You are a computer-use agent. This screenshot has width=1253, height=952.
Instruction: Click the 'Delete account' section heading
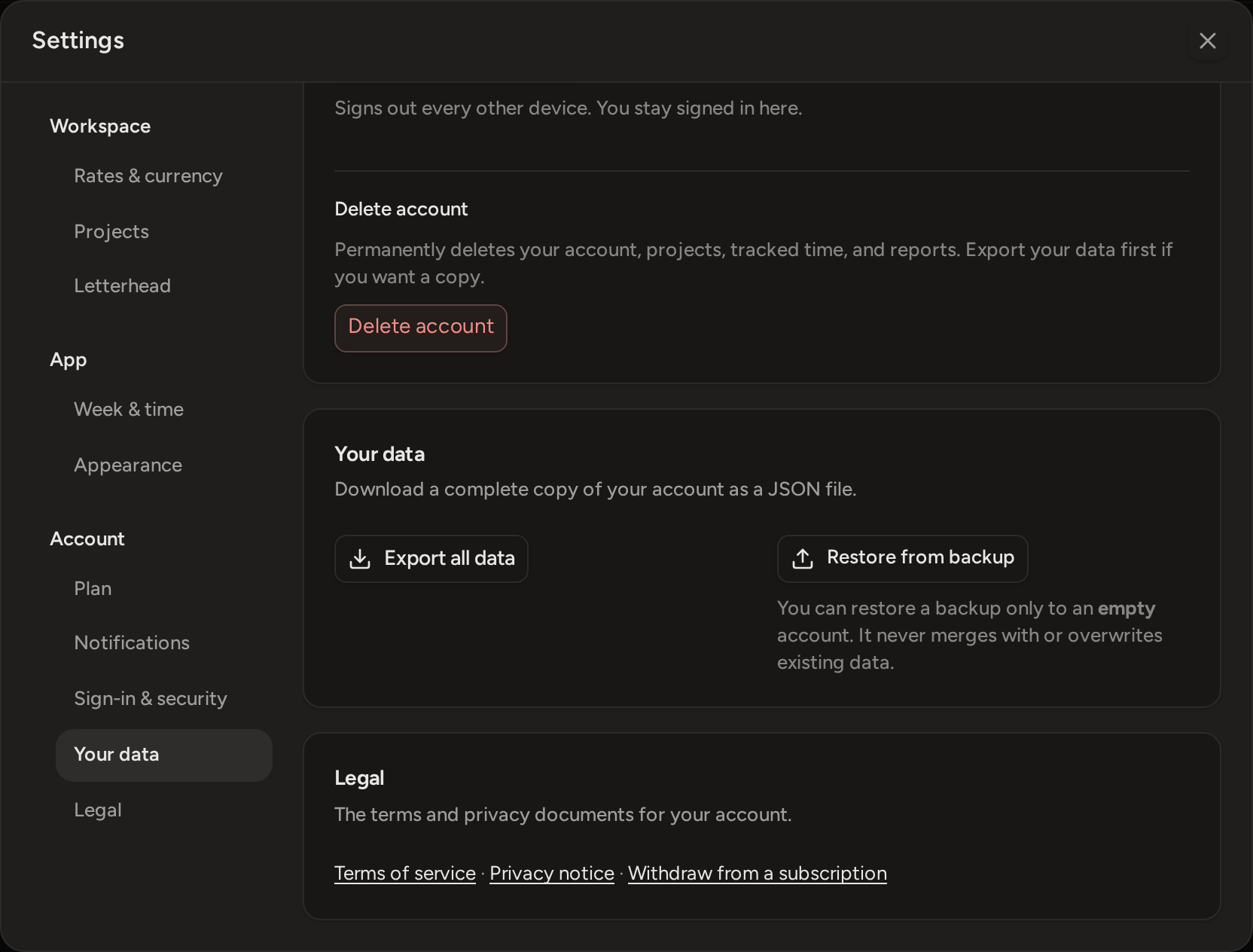coord(401,209)
